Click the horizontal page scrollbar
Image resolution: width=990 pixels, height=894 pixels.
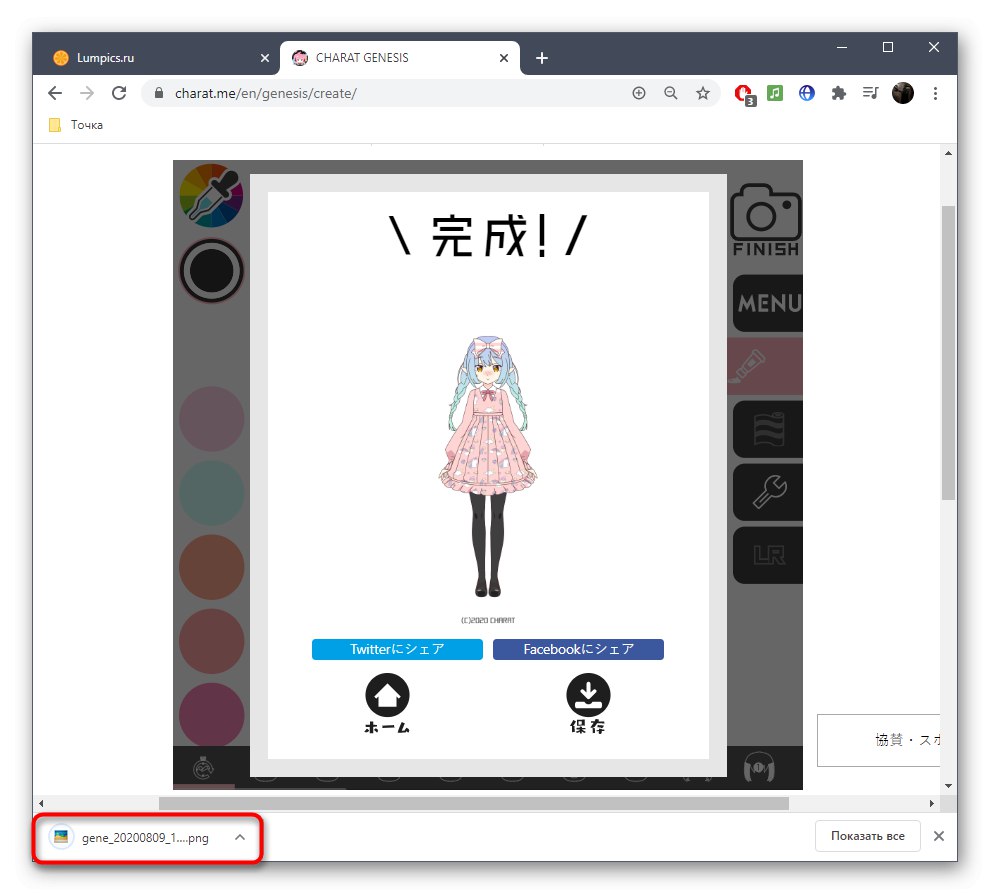pyautogui.click(x=474, y=803)
